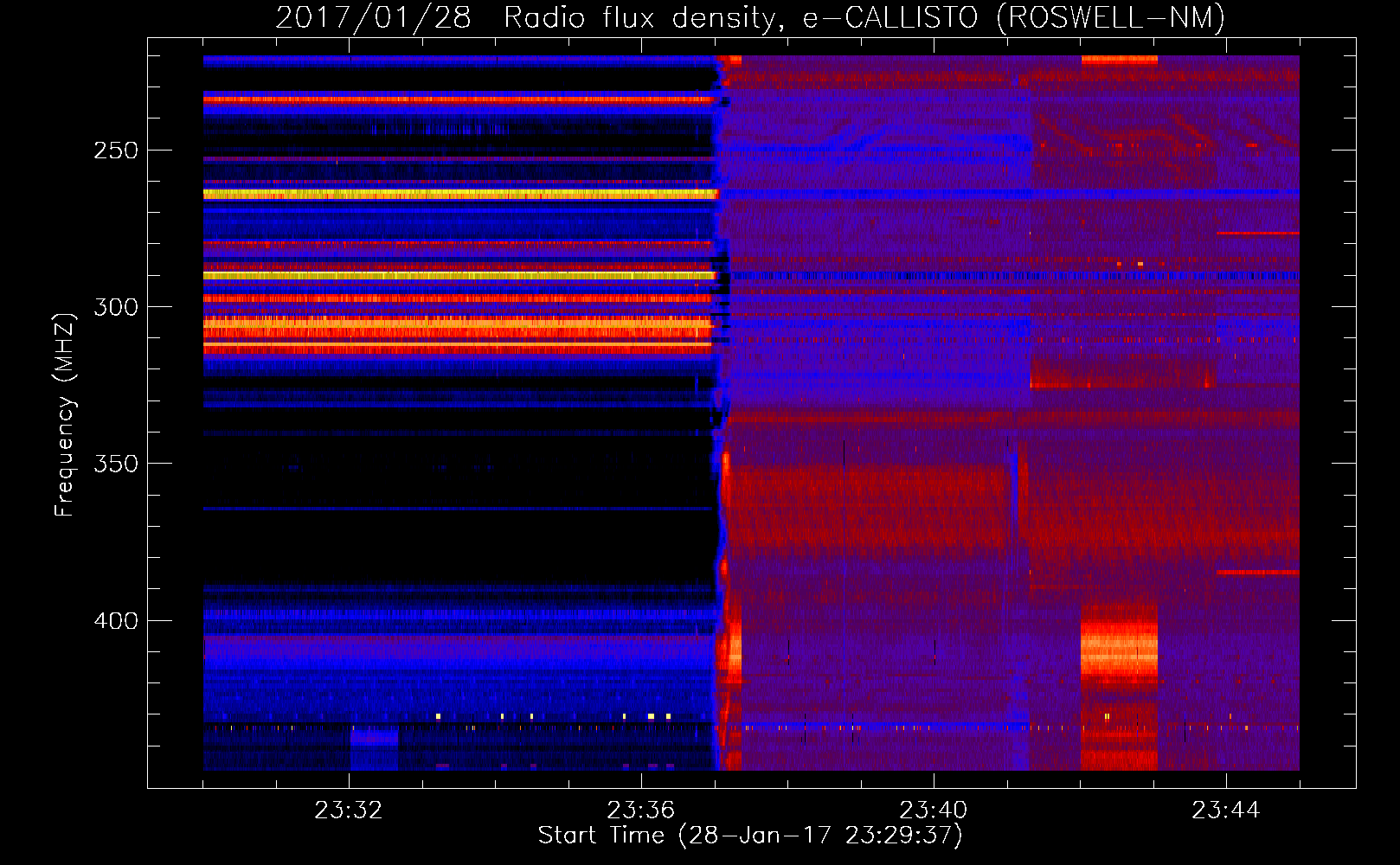Select the 300 frequency tick label

coord(116,307)
